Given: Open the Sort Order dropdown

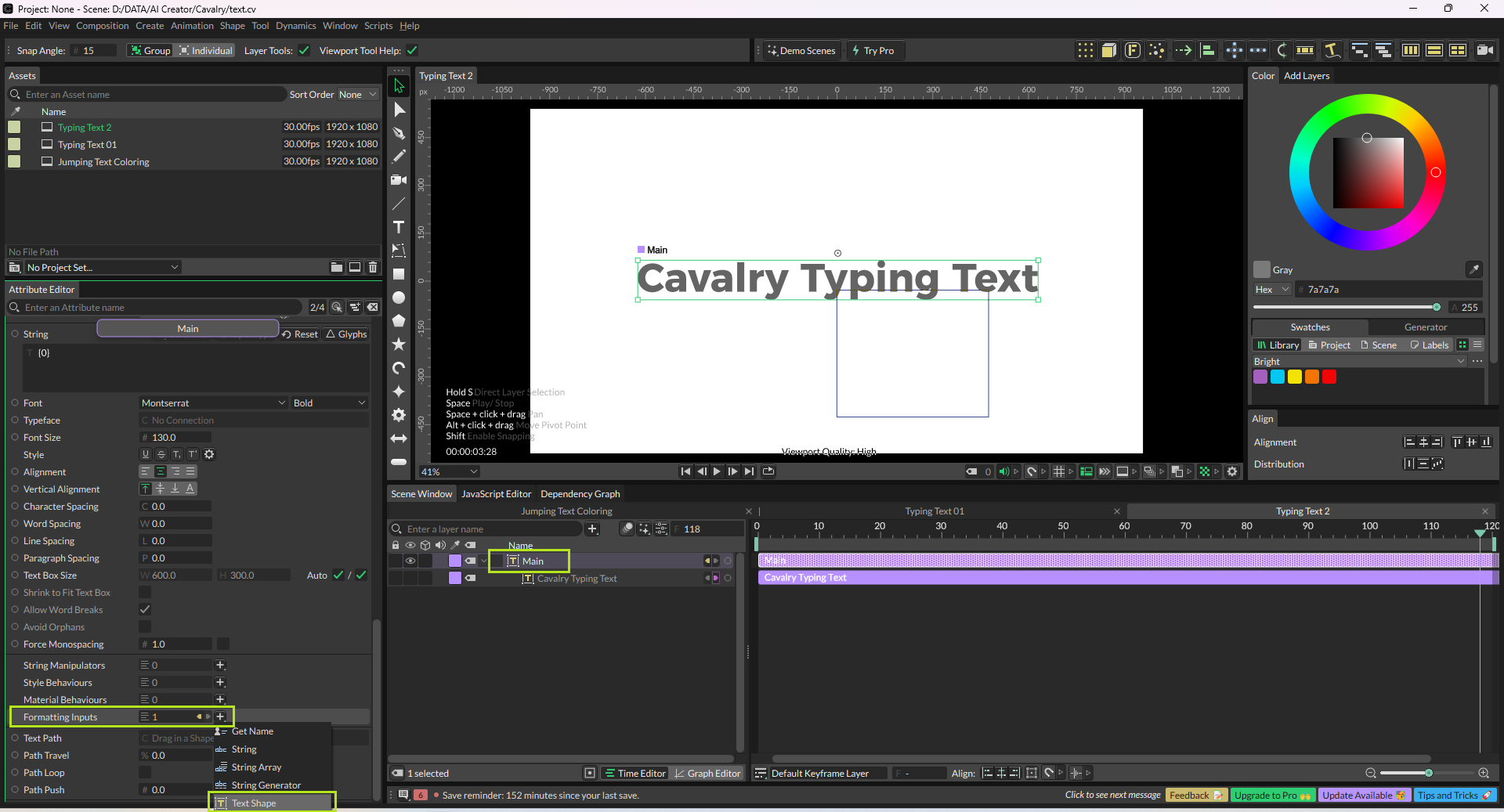Looking at the screenshot, I should (x=357, y=95).
